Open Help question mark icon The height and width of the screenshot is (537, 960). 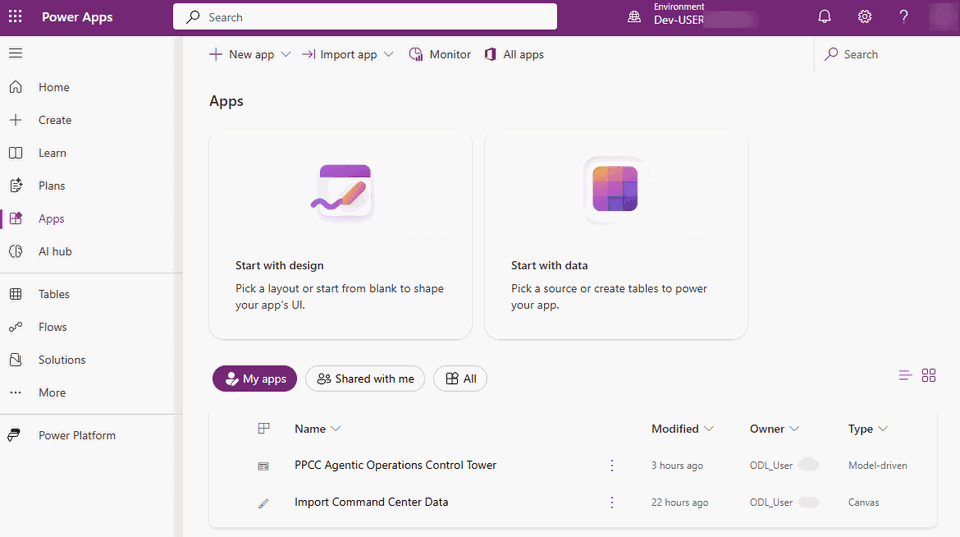[904, 17]
